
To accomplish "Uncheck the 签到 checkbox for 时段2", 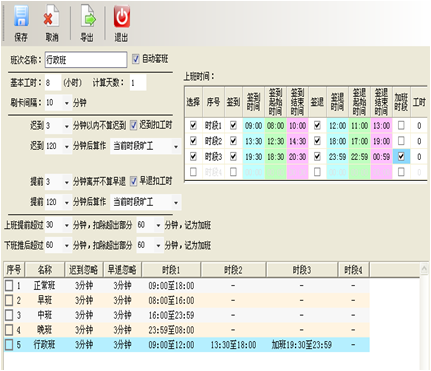I will [x=233, y=141].
